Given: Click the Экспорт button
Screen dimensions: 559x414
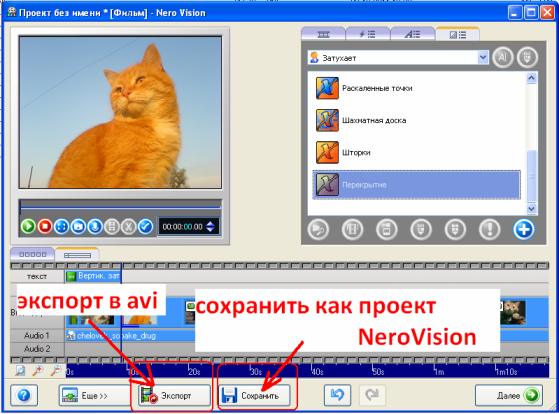Looking at the screenshot, I should point(174,395).
